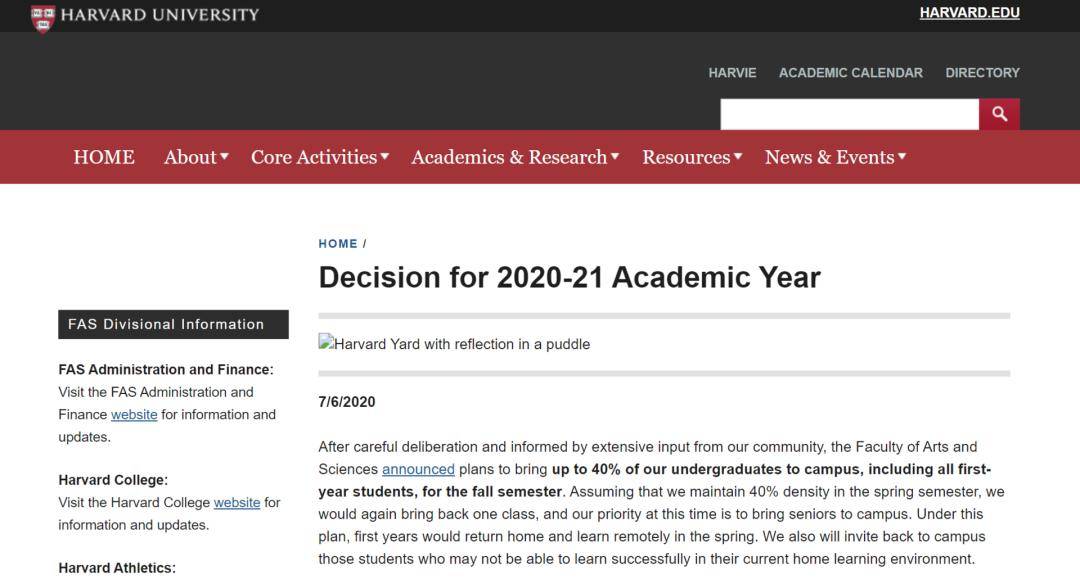1080x584 pixels.
Task: Click the Harvard University header title
Action: coord(159,15)
